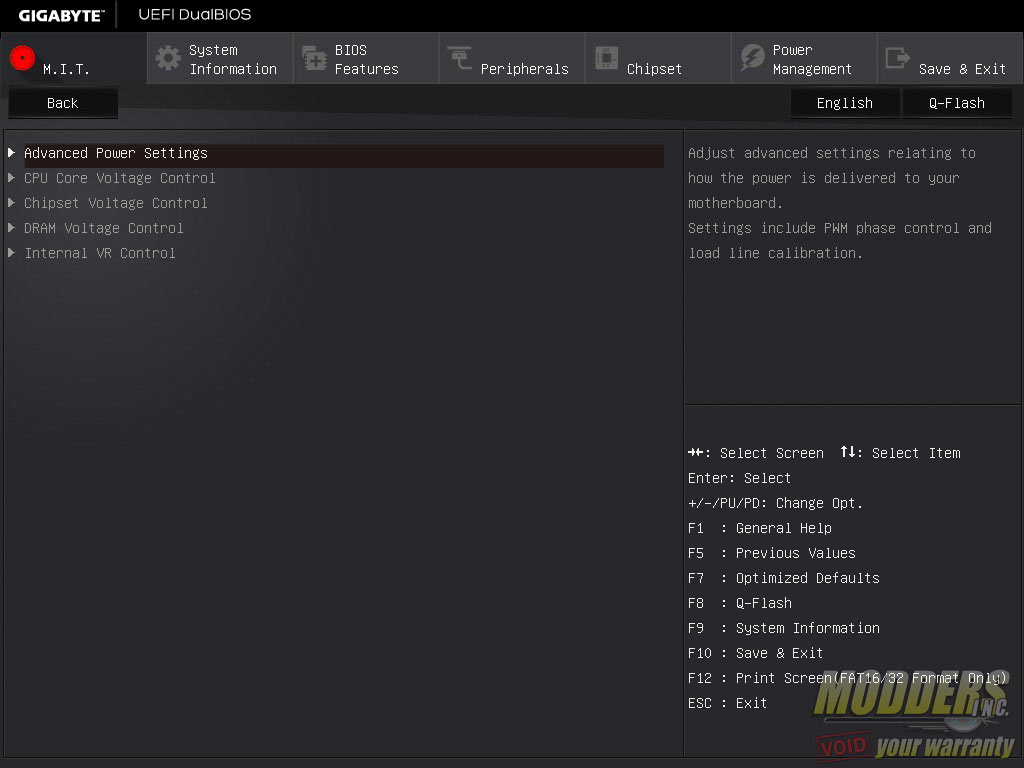
Task: Expand arrow beside CPU Core Voltage Control
Action: pyautogui.click(x=11, y=178)
